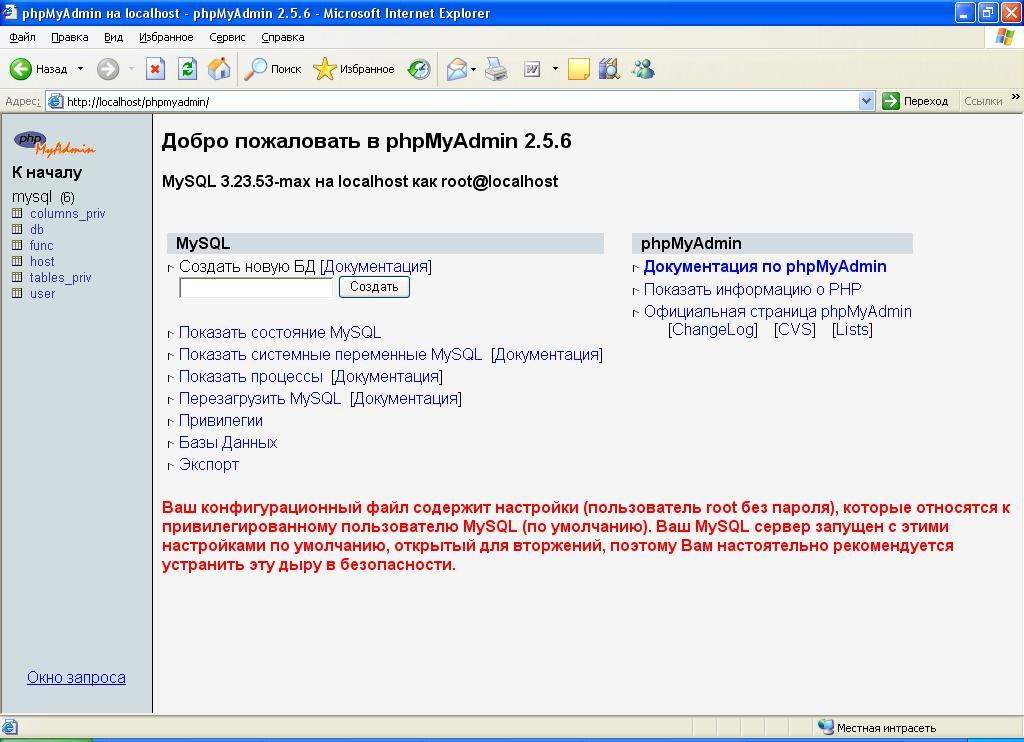Click the Print toolbar icon
Image resolution: width=1024 pixels, height=742 pixels.
click(x=496, y=69)
